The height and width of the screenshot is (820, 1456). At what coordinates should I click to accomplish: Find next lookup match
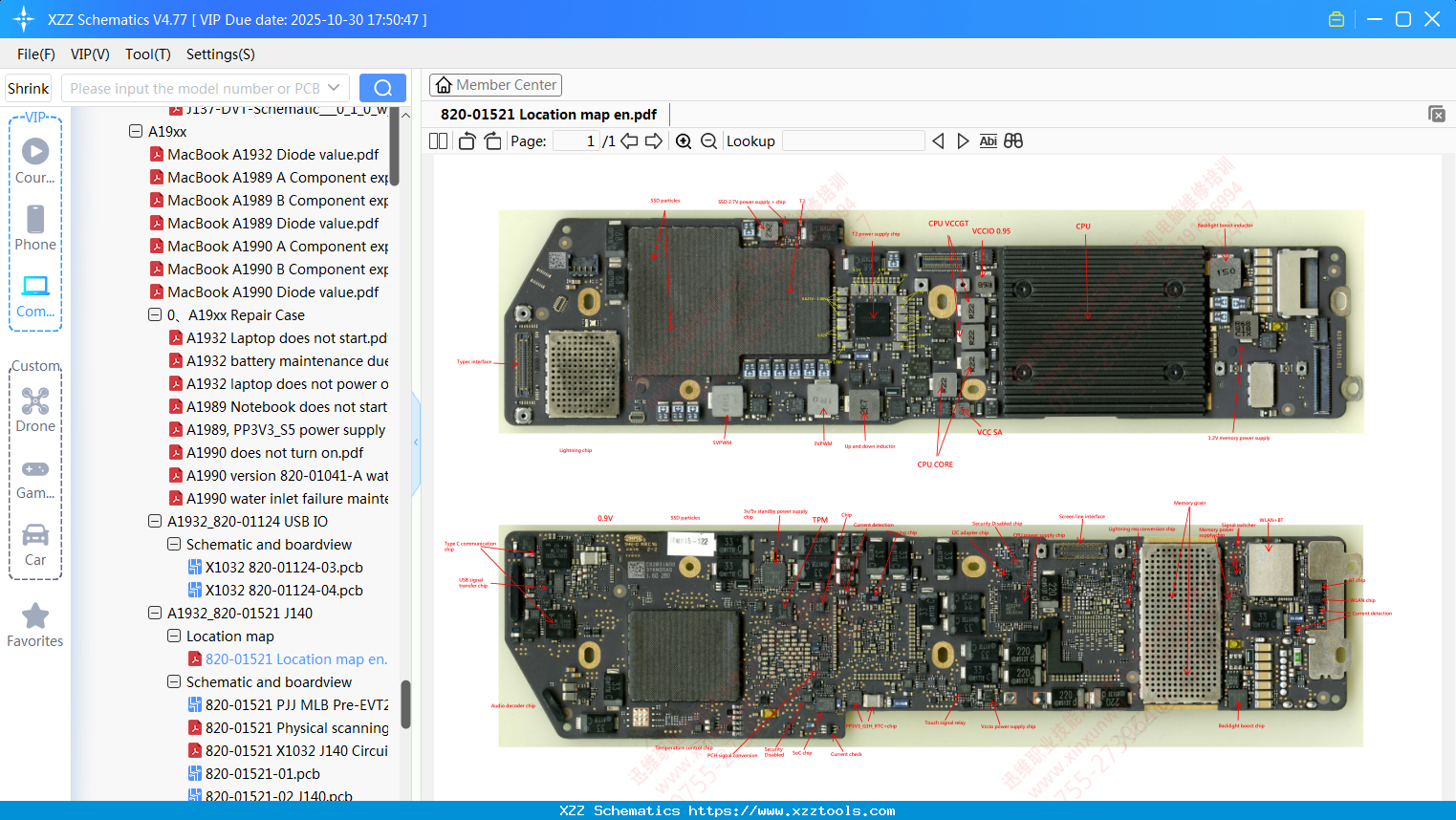[963, 141]
